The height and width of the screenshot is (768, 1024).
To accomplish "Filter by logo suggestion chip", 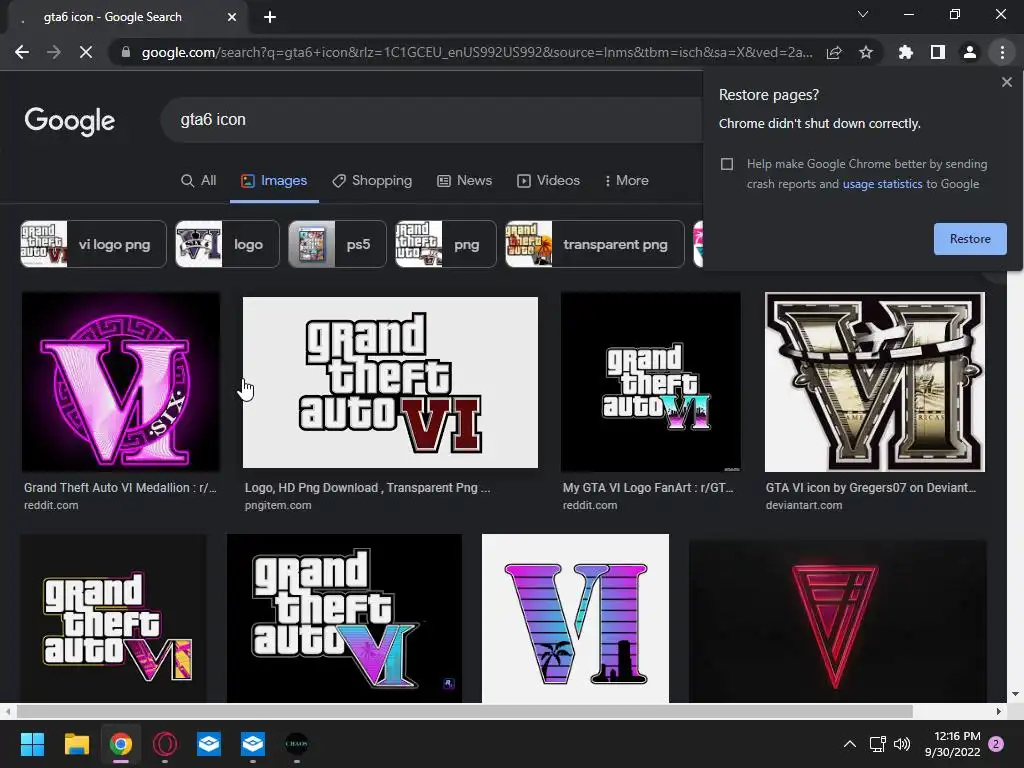I will click(227, 244).
